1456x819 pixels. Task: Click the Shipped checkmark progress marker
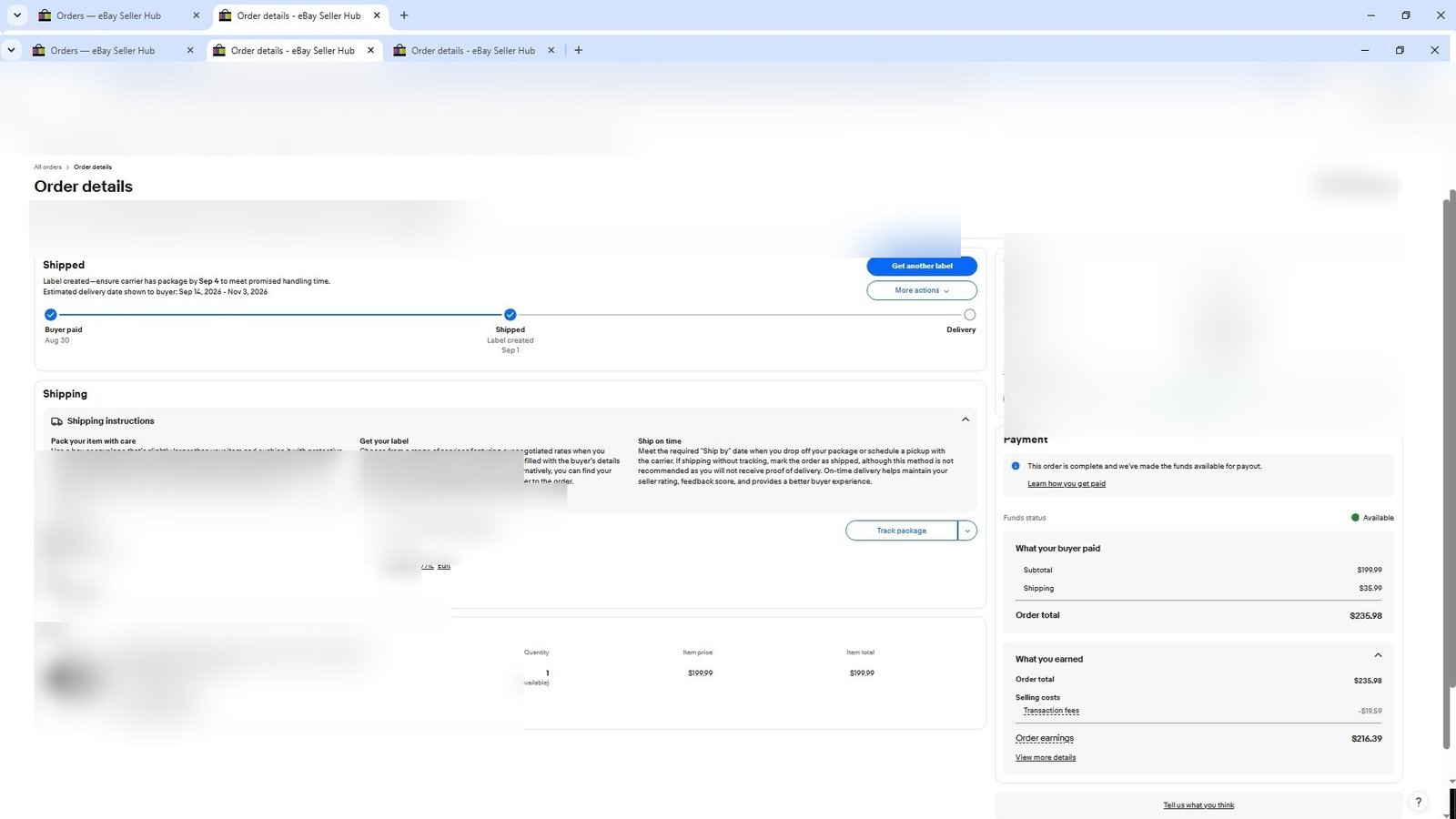click(511, 315)
